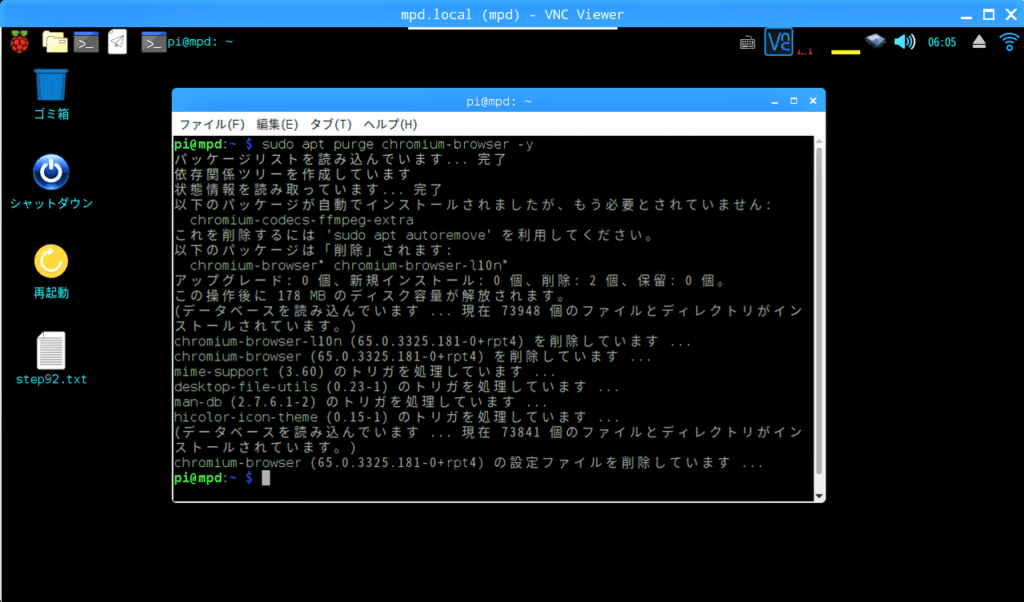Click the 'mime-support (3.60)' line

365,372
